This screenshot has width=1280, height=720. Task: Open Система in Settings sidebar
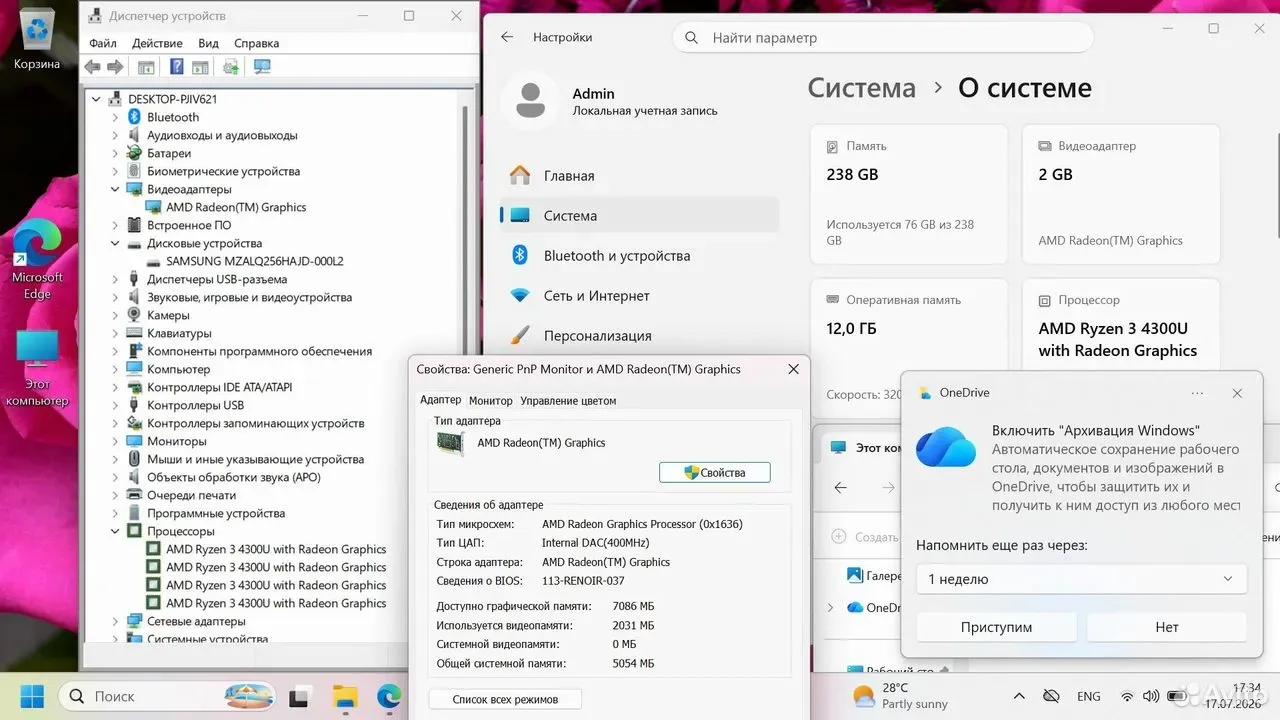pyautogui.click(x=639, y=215)
